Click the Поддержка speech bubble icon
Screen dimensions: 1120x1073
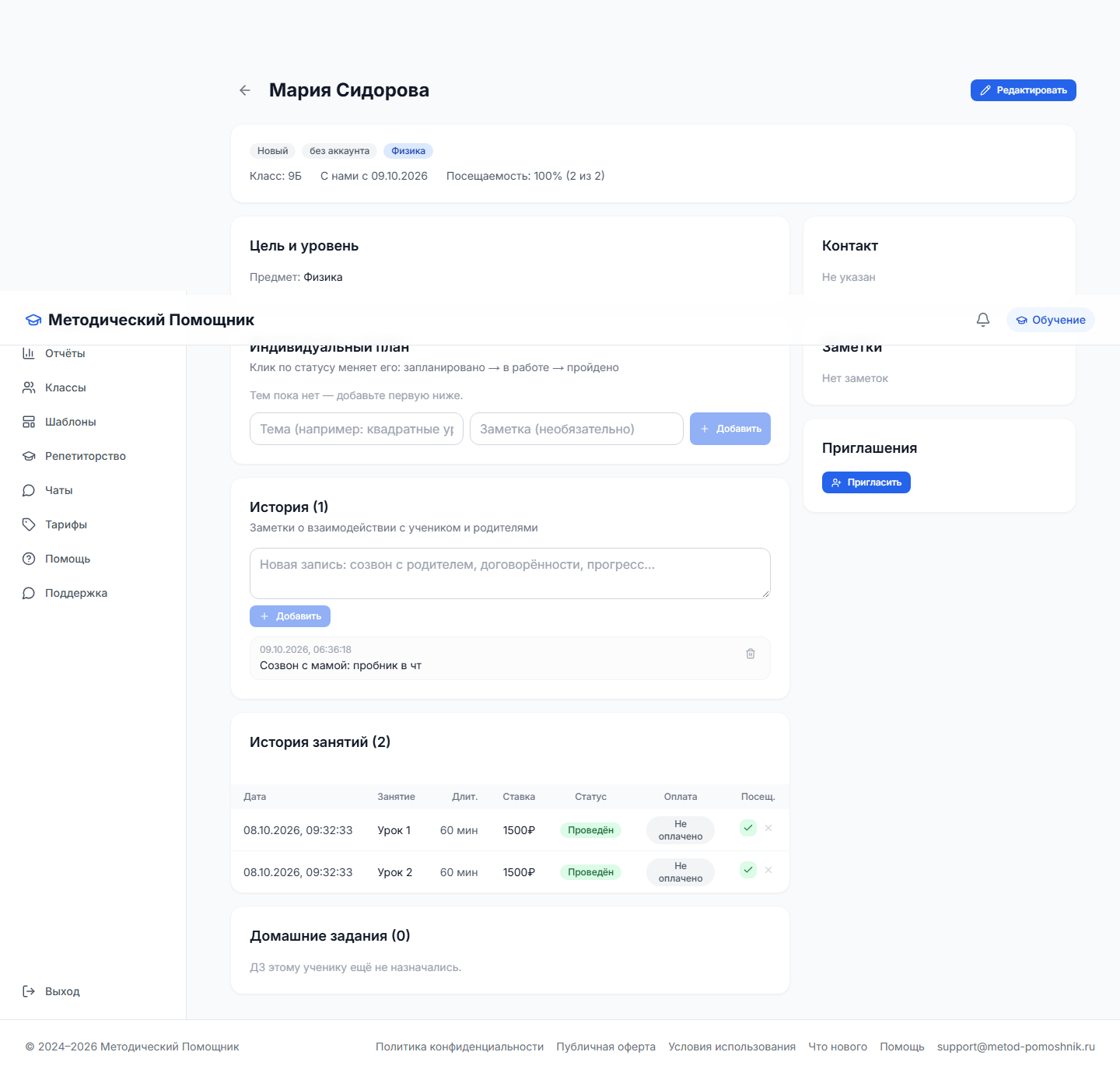(29, 593)
